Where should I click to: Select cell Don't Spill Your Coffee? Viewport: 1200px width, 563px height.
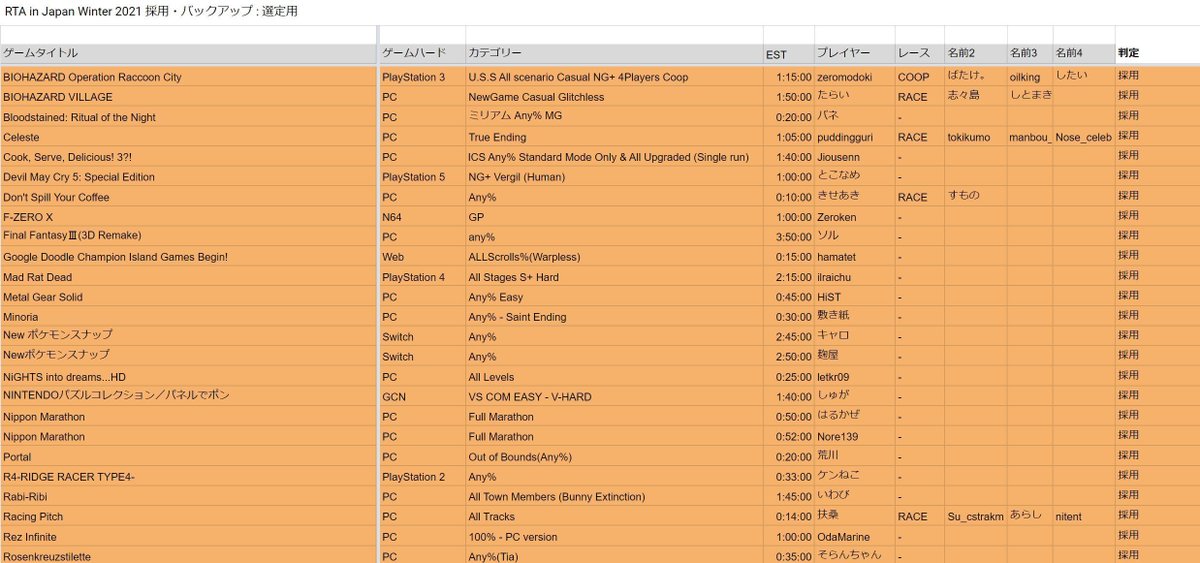tap(188, 196)
